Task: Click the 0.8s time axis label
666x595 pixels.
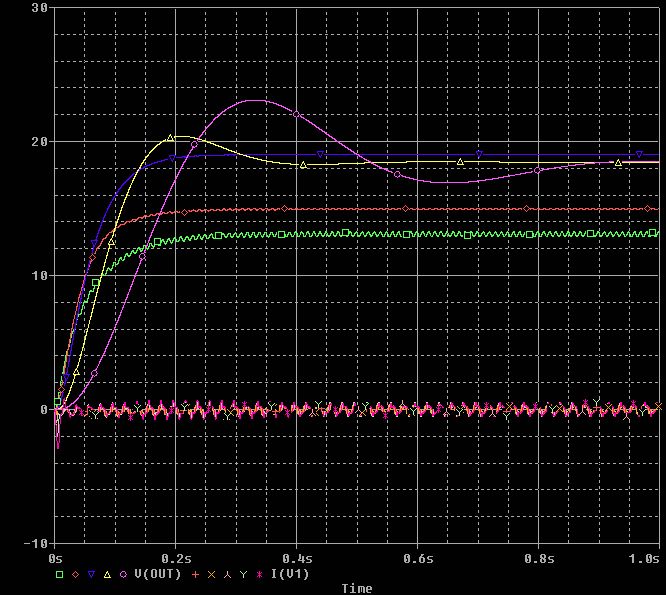Action: click(x=539, y=558)
